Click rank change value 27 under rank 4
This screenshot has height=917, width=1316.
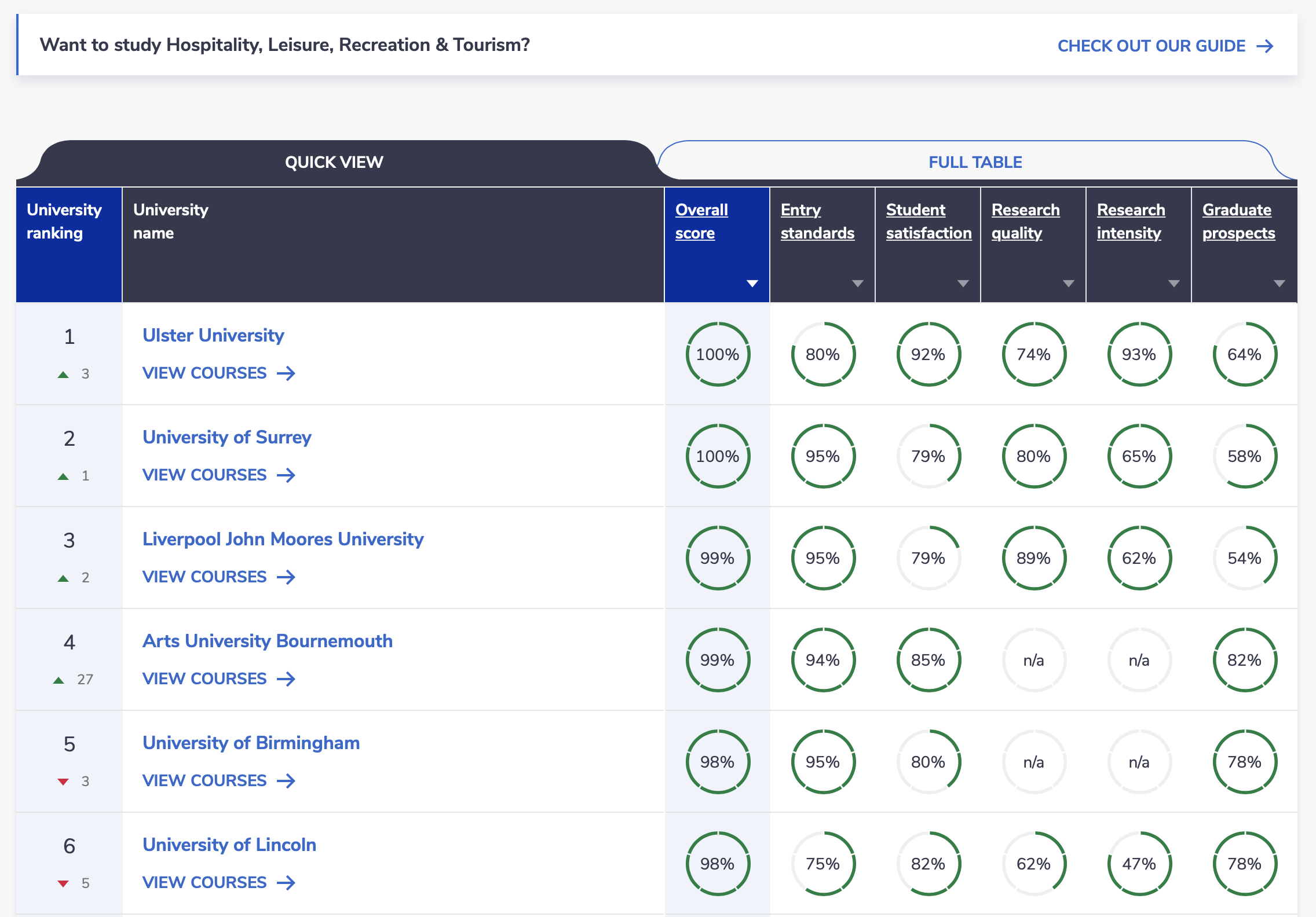tap(85, 680)
